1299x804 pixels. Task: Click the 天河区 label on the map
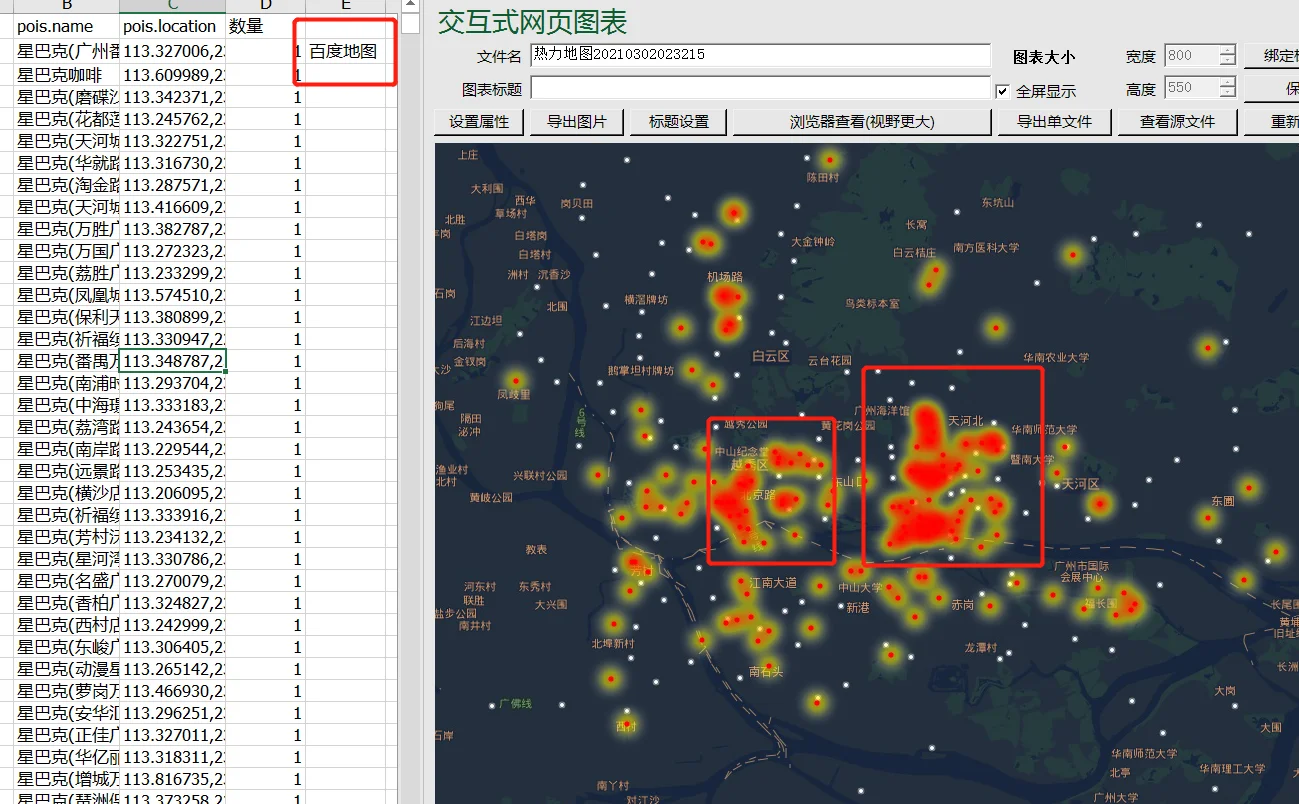tap(1081, 484)
